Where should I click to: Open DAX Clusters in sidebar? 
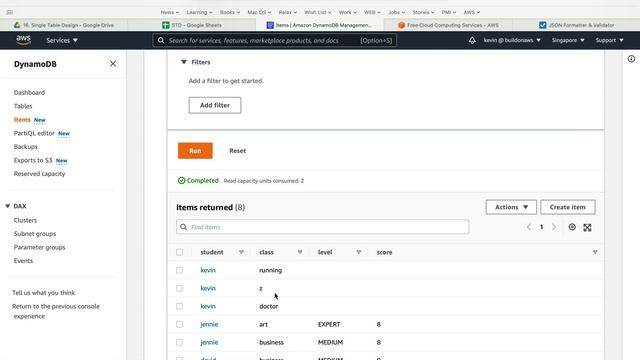point(25,220)
